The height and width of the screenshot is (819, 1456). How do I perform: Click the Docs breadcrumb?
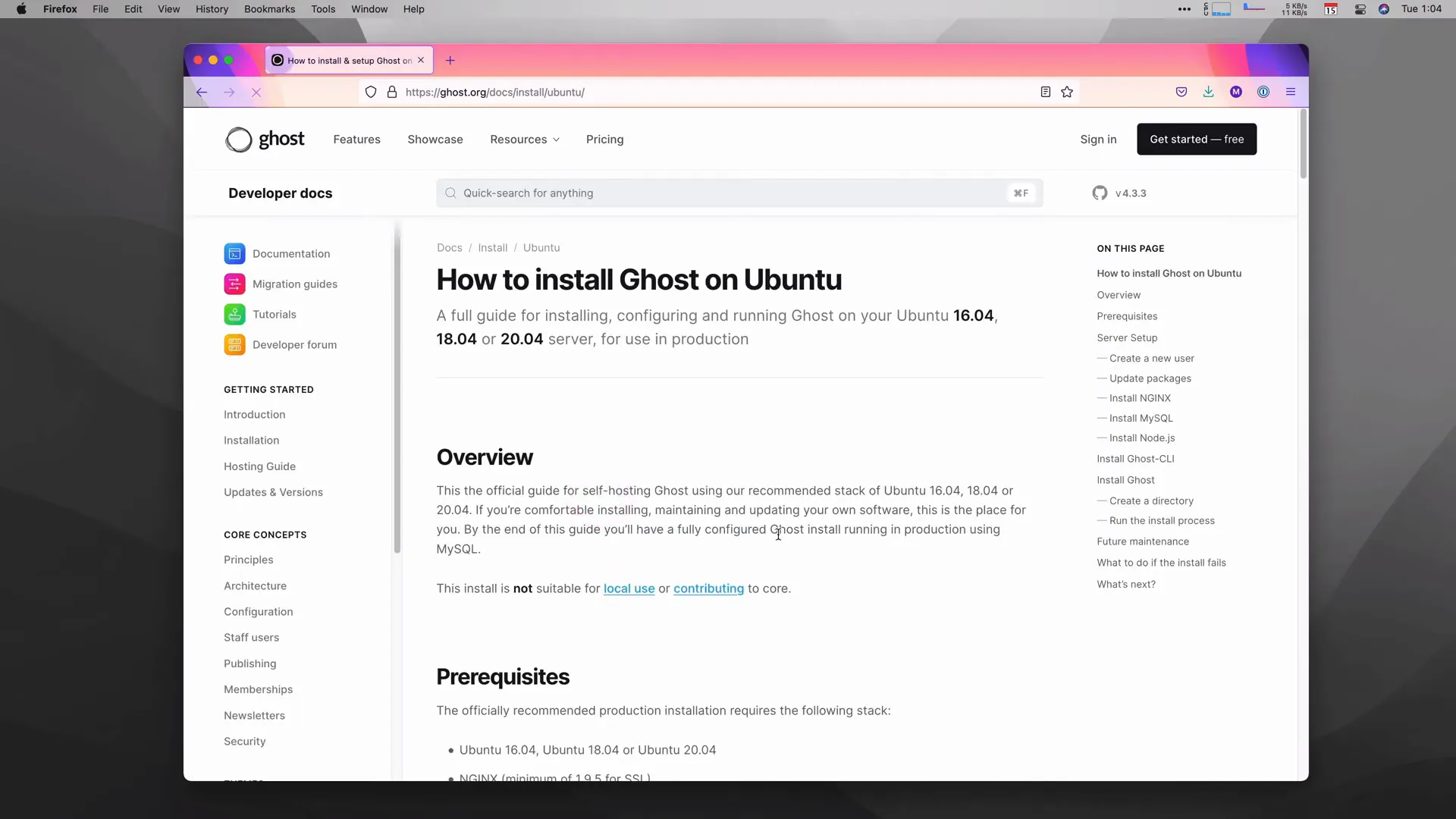[450, 248]
